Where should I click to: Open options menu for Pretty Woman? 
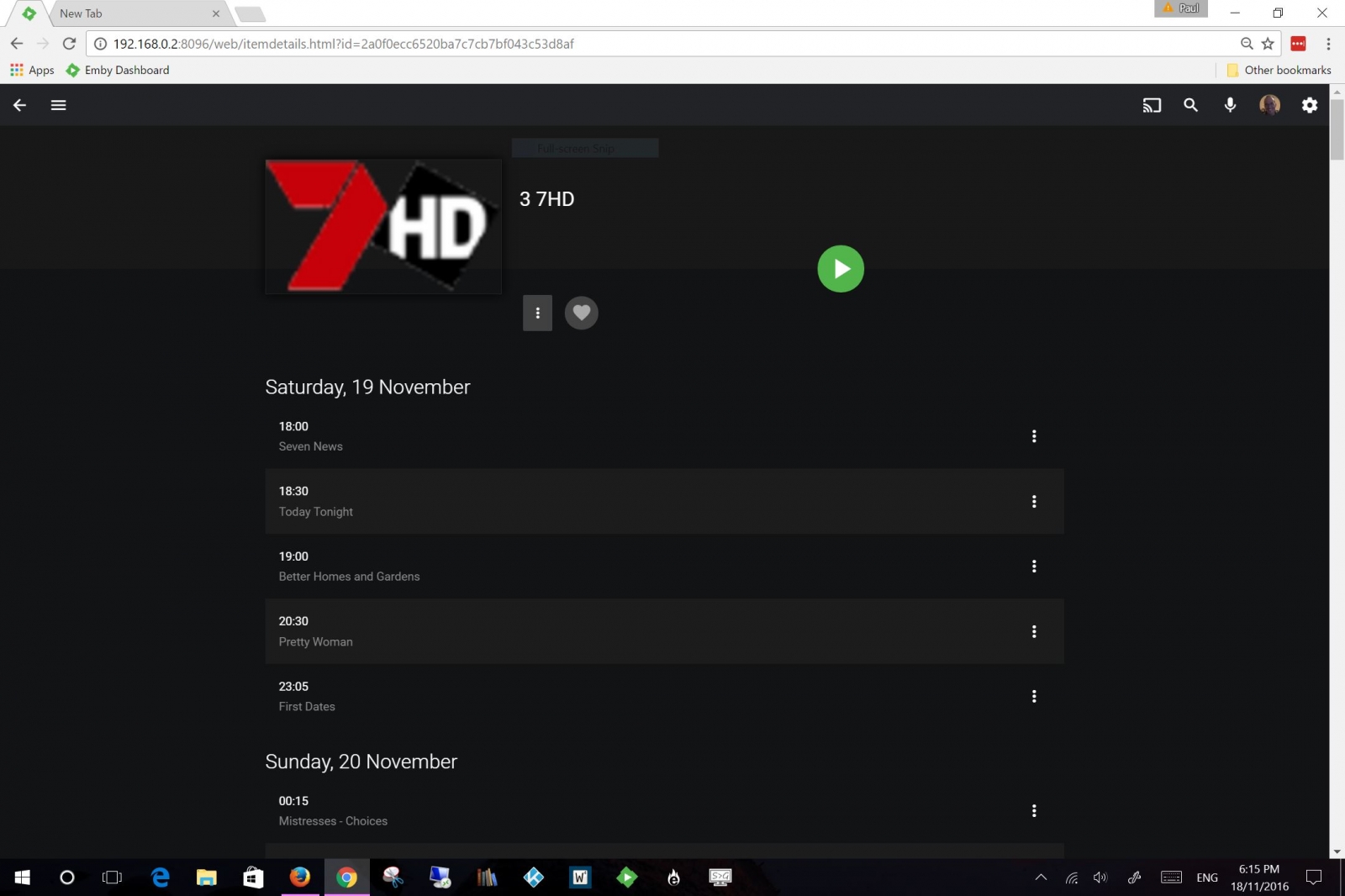click(1035, 631)
